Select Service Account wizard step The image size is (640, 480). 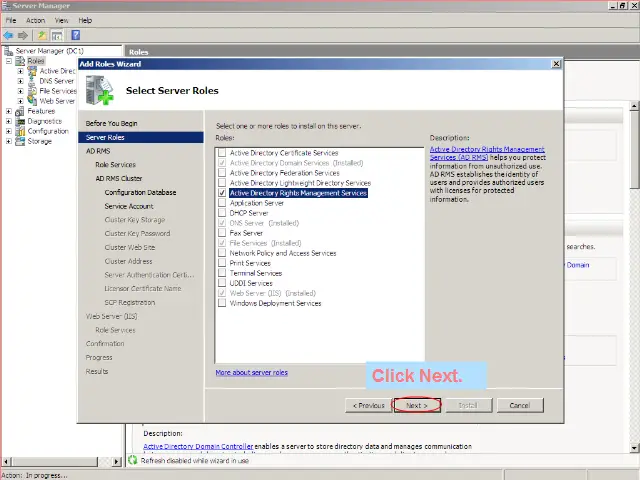(129, 206)
